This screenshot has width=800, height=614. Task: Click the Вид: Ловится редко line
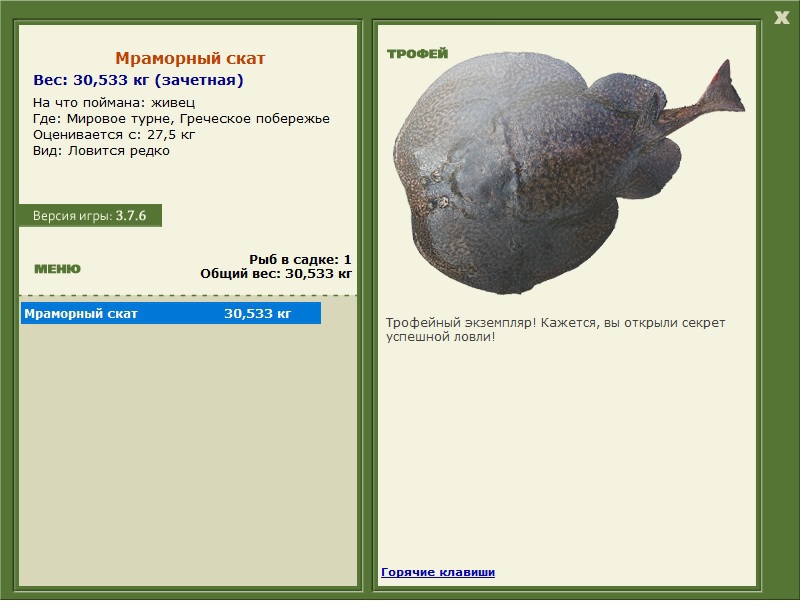102,151
